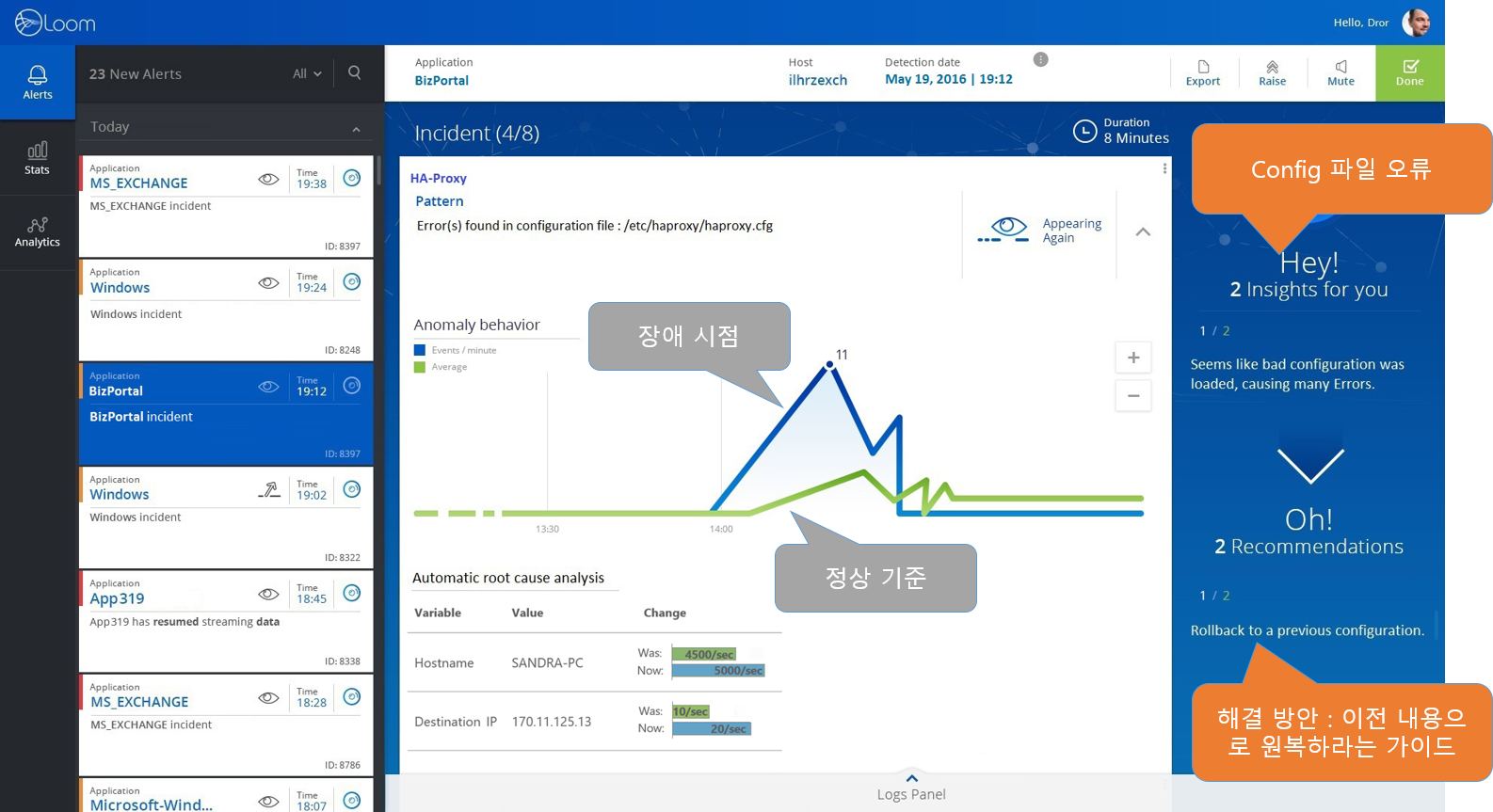The height and width of the screenshot is (812, 1493).
Task: Search the alerts list
Action: 355,72
